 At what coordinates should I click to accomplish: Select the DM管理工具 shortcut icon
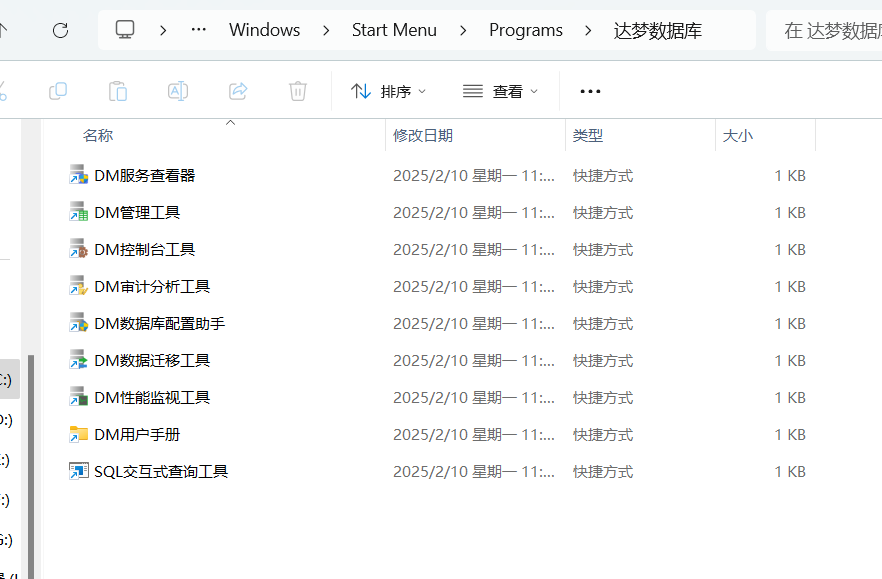pos(79,212)
